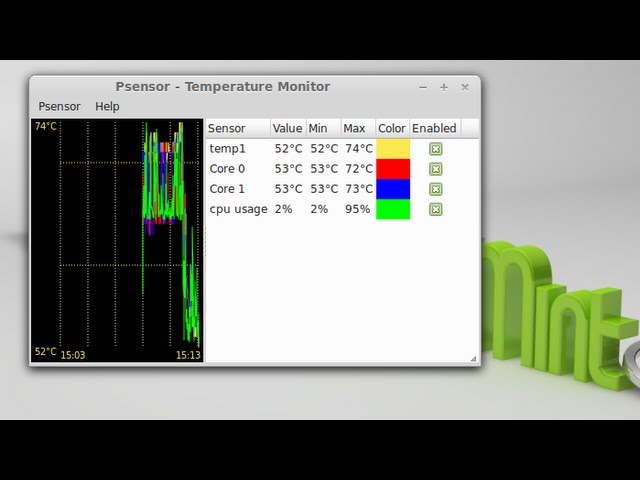Image resolution: width=640 pixels, height=480 pixels.
Task: Disable the temp1 sensor checkbox
Action: click(x=435, y=149)
